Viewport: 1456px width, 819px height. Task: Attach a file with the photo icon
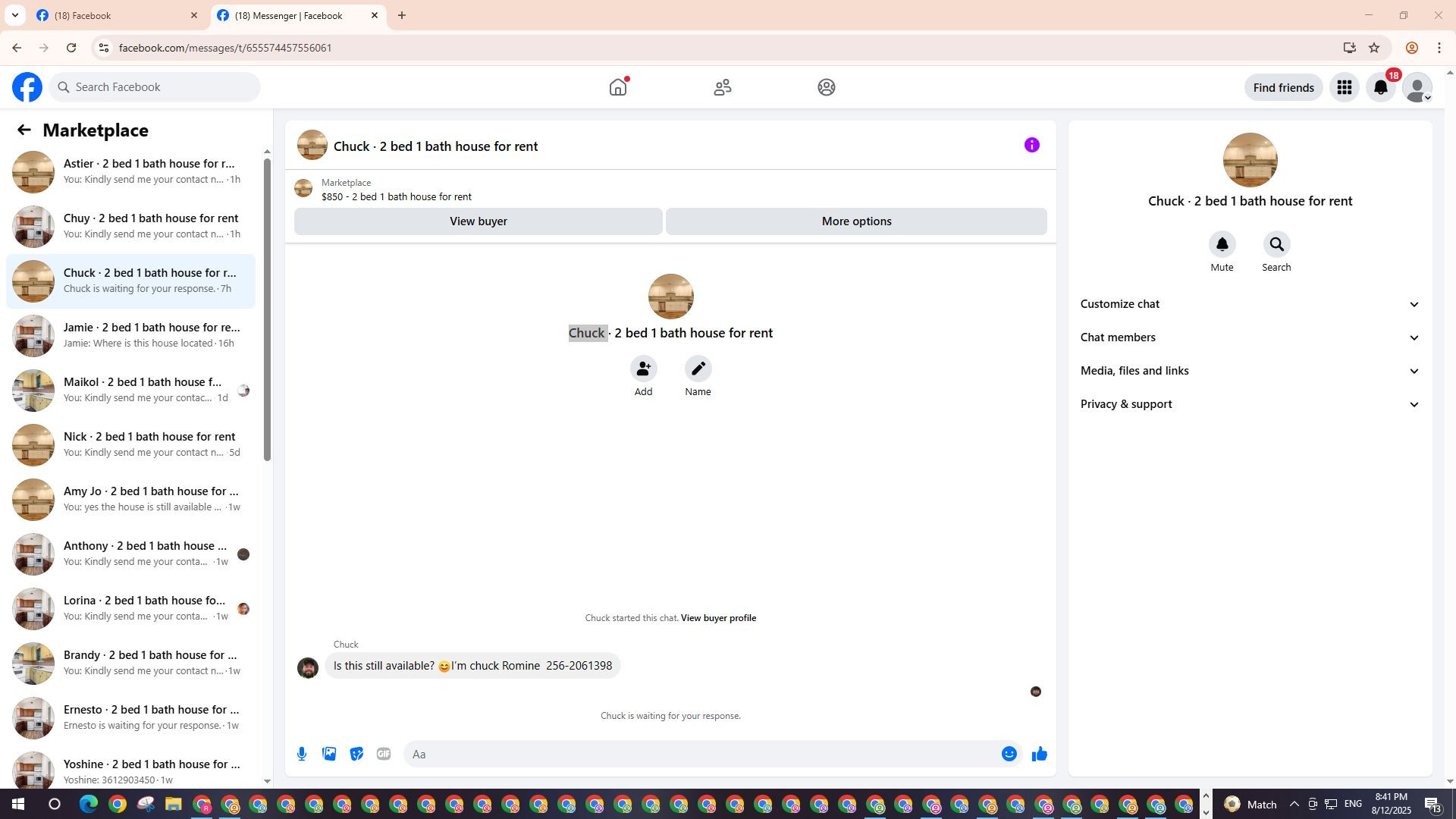pyautogui.click(x=329, y=754)
